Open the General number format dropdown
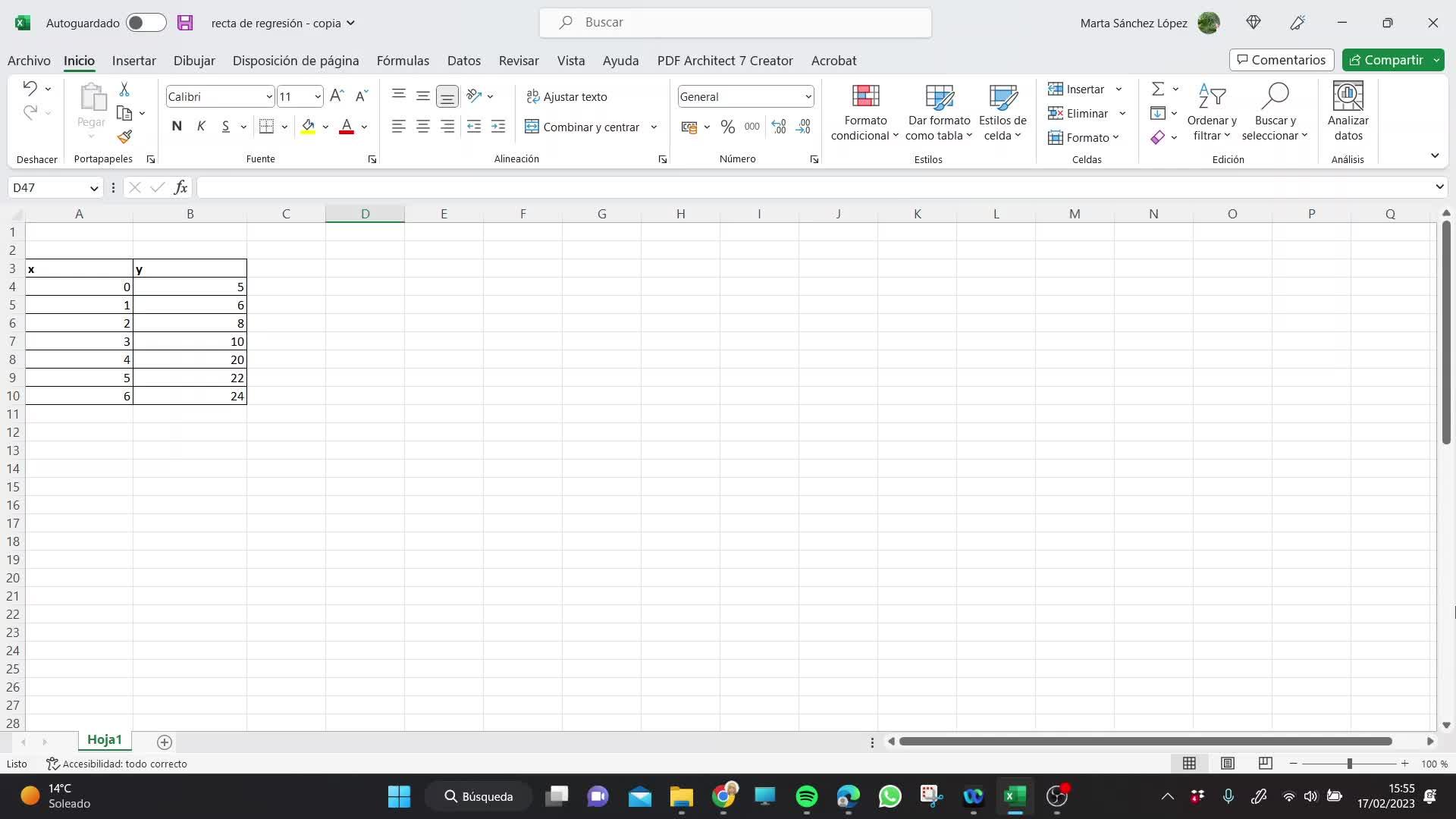 808,96
